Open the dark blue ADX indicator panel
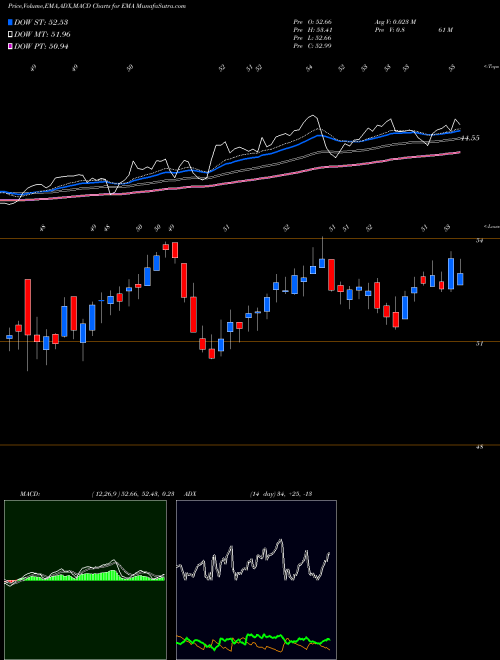 tap(256, 580)
